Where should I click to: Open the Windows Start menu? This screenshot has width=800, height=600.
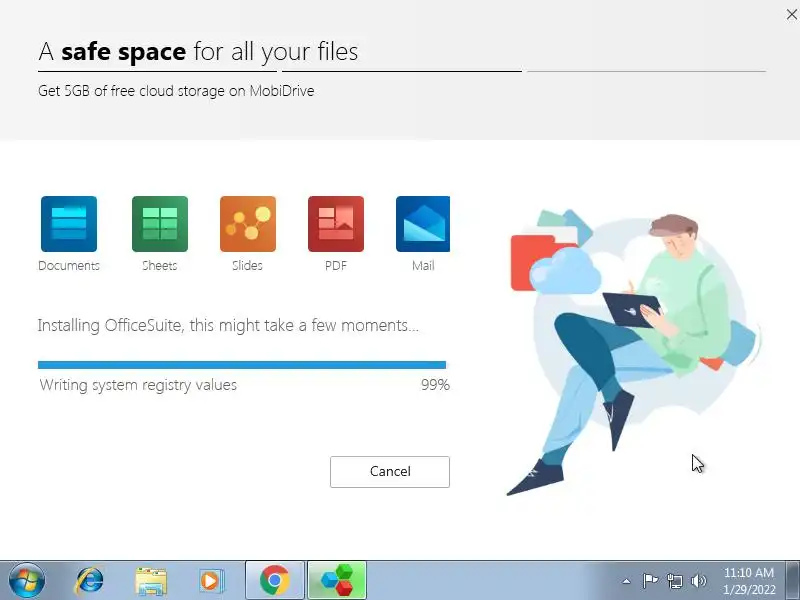pyautogui.click(x=27, y=581)
